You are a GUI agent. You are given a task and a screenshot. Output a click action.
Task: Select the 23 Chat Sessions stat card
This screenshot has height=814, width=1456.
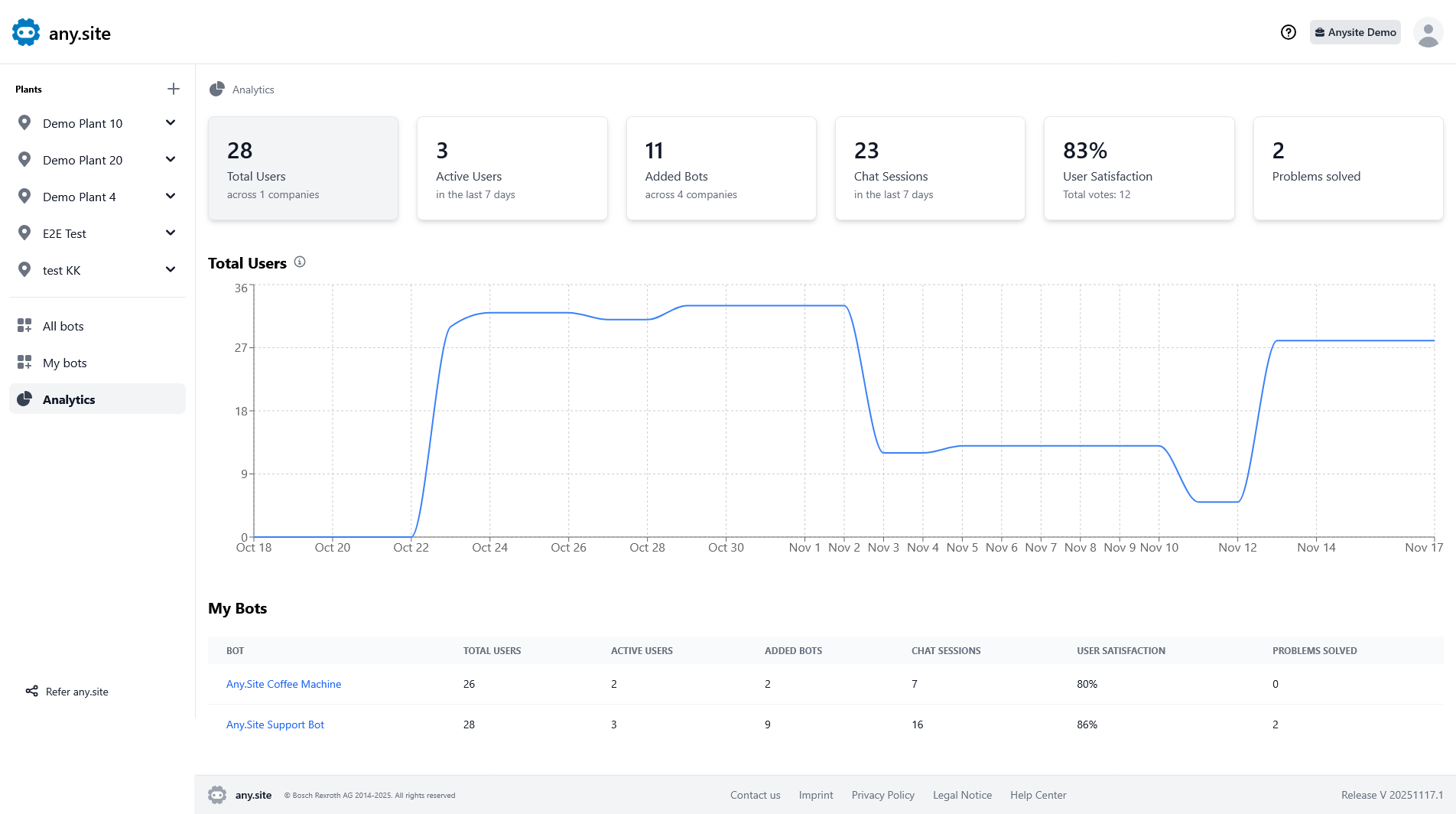[x=929, y=168]
